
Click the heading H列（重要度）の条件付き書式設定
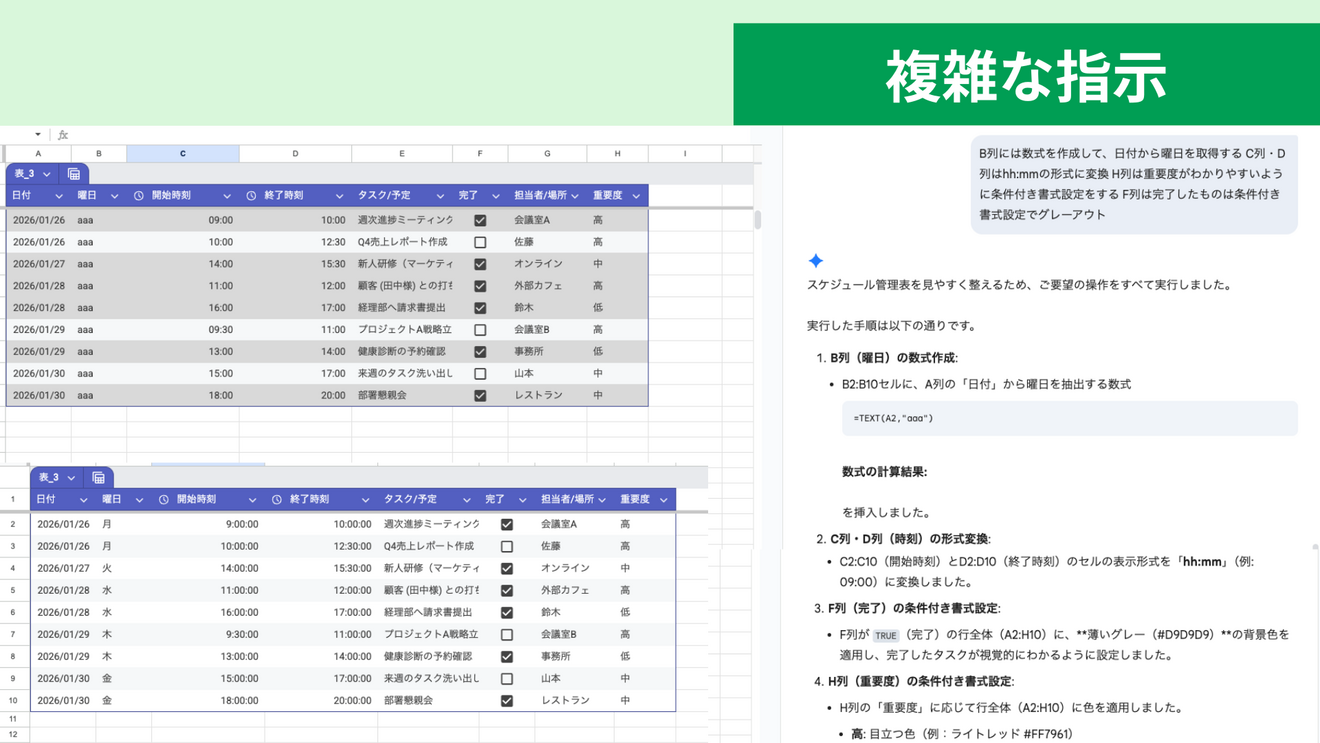coord(921,681)
